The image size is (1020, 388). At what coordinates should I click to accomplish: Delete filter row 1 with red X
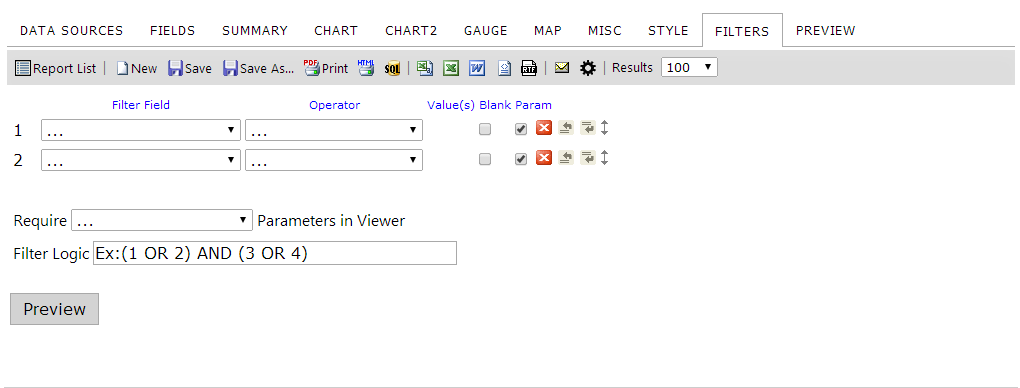point(544,128)
